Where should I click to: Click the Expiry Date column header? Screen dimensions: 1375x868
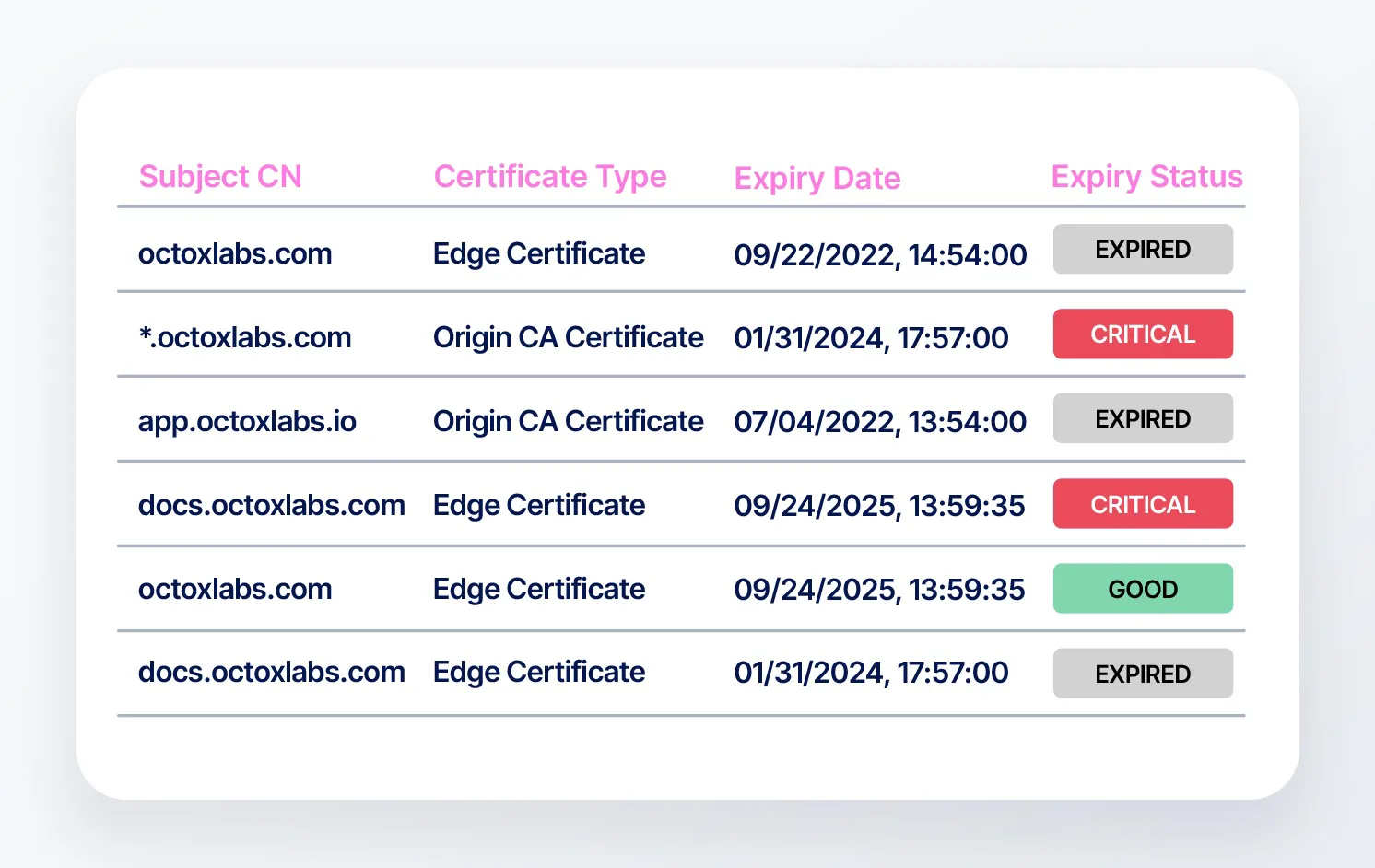(x=817, y=178)
